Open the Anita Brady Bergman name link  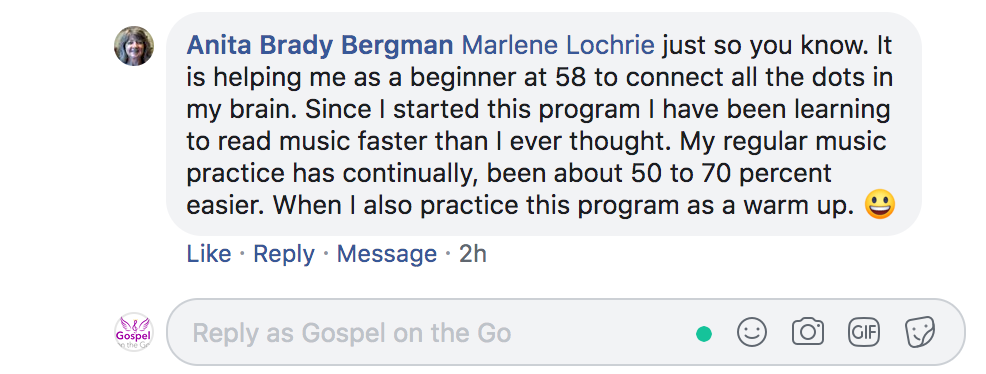320,46
